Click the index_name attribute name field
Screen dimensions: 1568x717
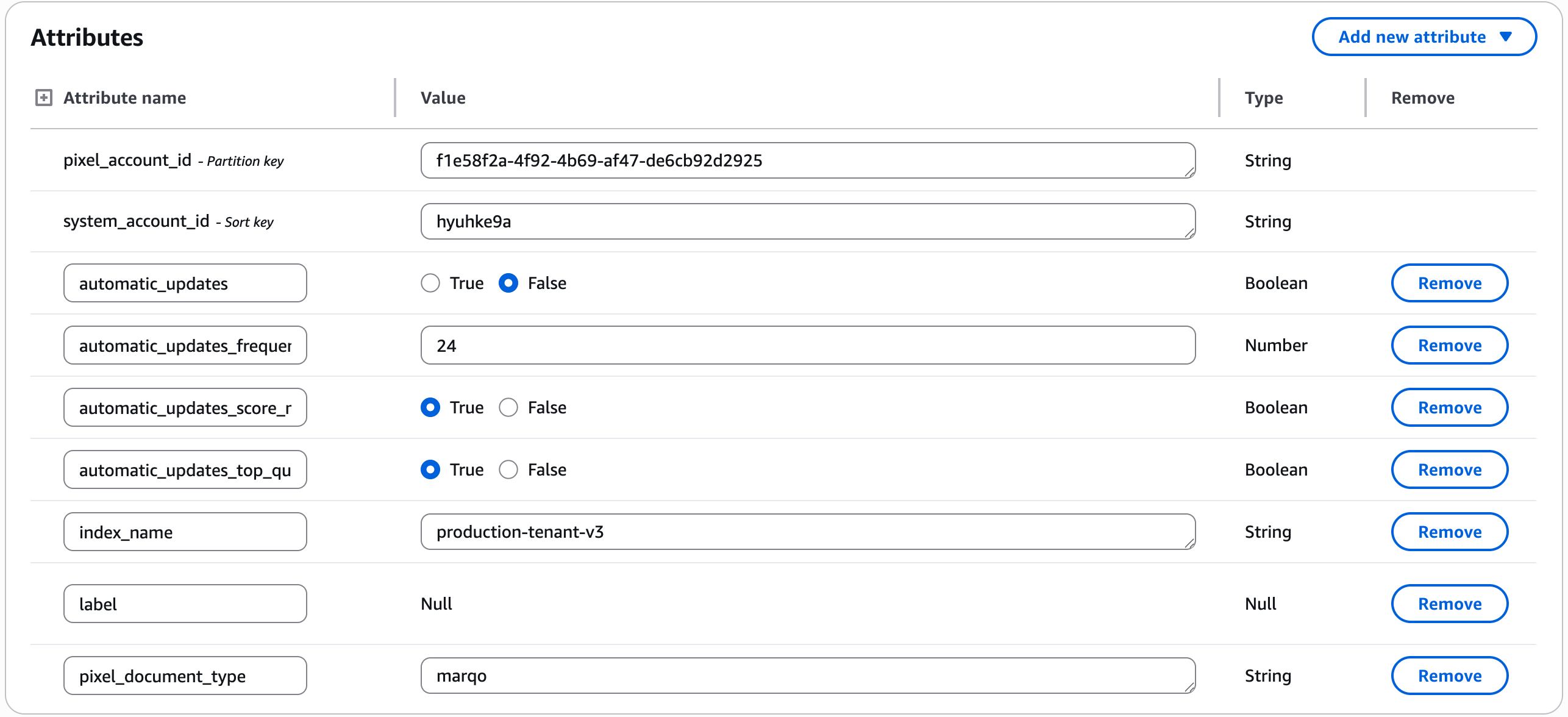[185, 532]
